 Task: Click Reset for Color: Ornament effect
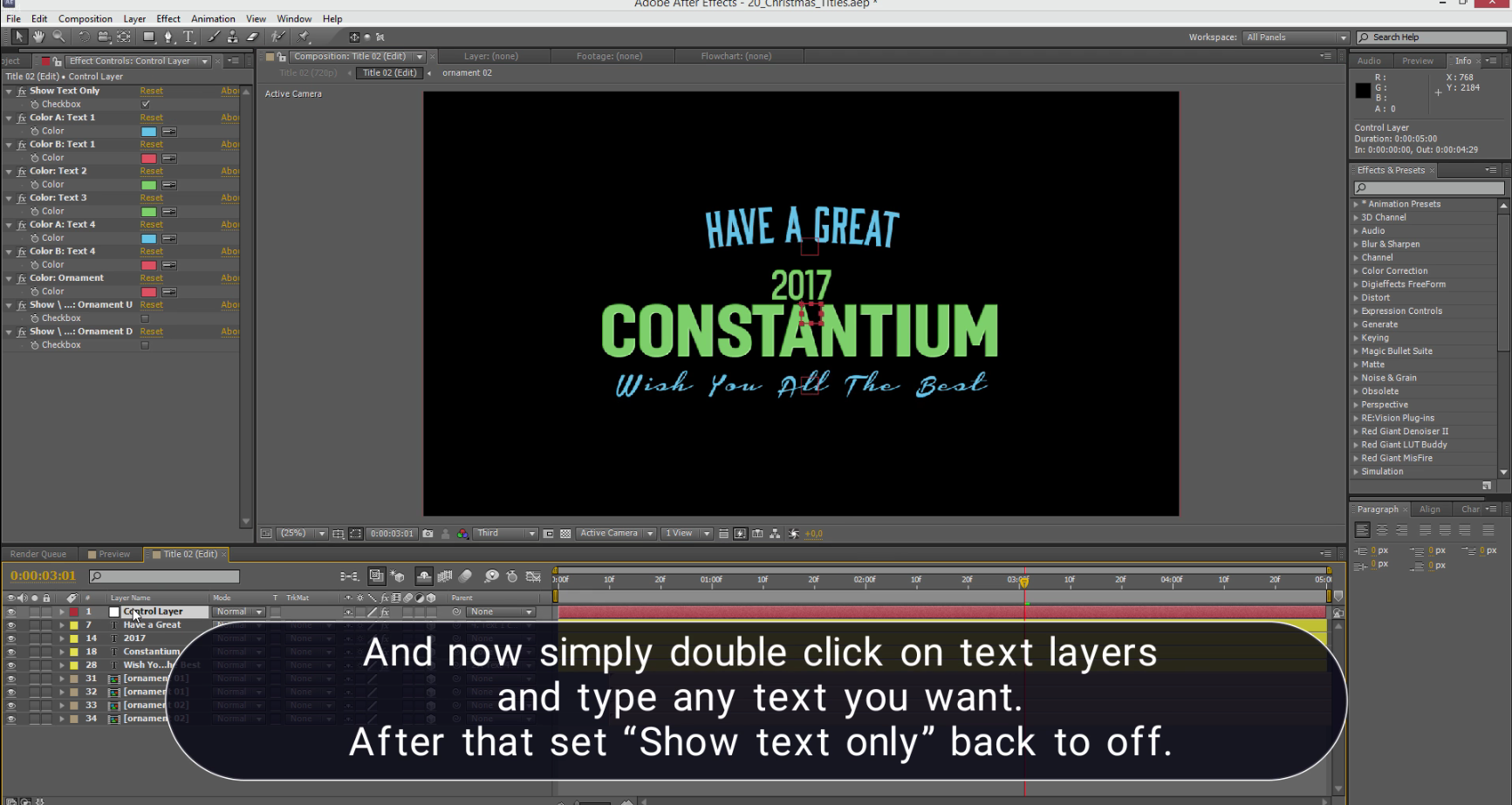(x=151, y=278)
